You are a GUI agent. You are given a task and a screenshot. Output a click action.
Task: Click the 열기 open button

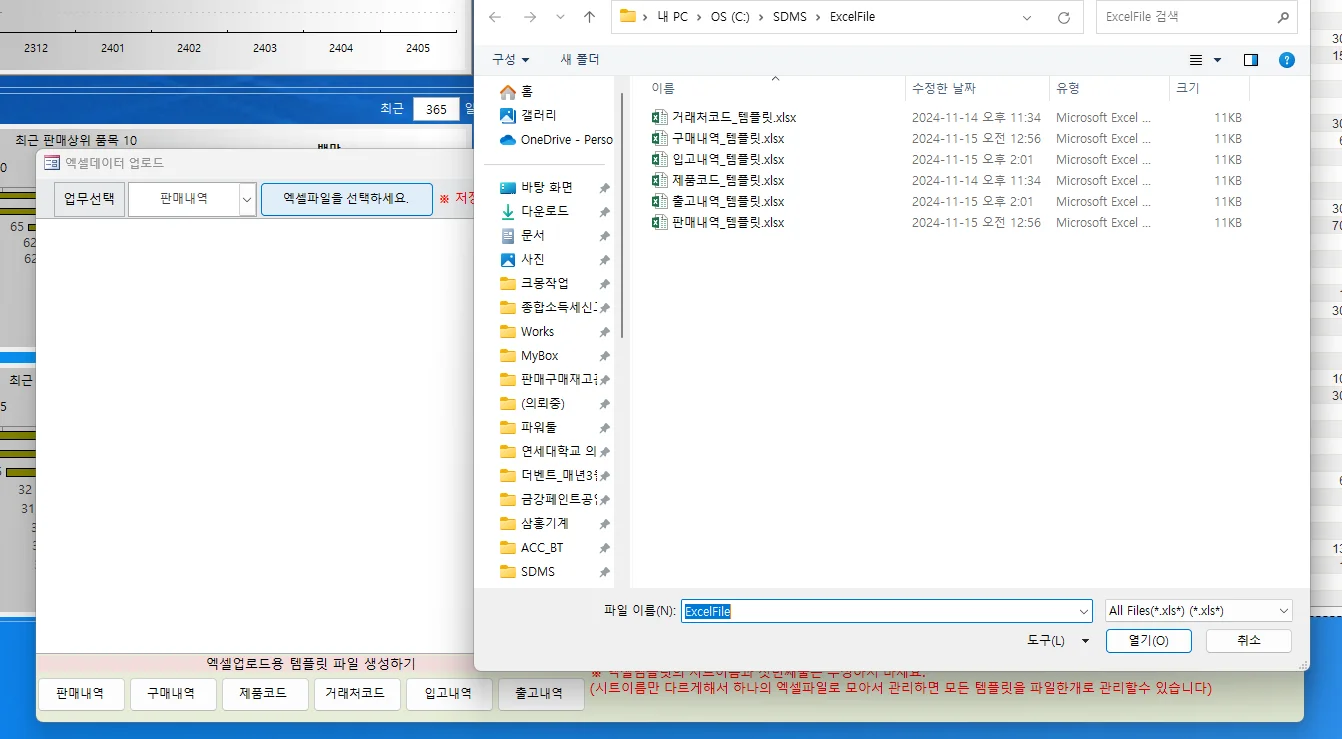tap(1149, 640)
